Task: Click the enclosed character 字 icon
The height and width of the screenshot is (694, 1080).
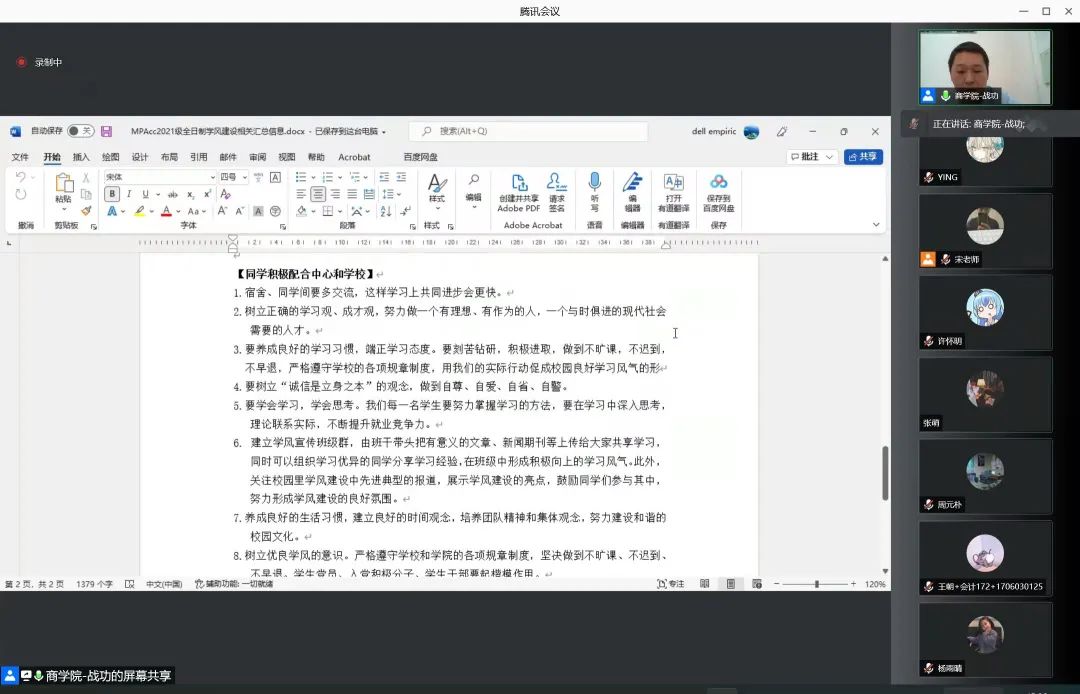Action: 276,211
